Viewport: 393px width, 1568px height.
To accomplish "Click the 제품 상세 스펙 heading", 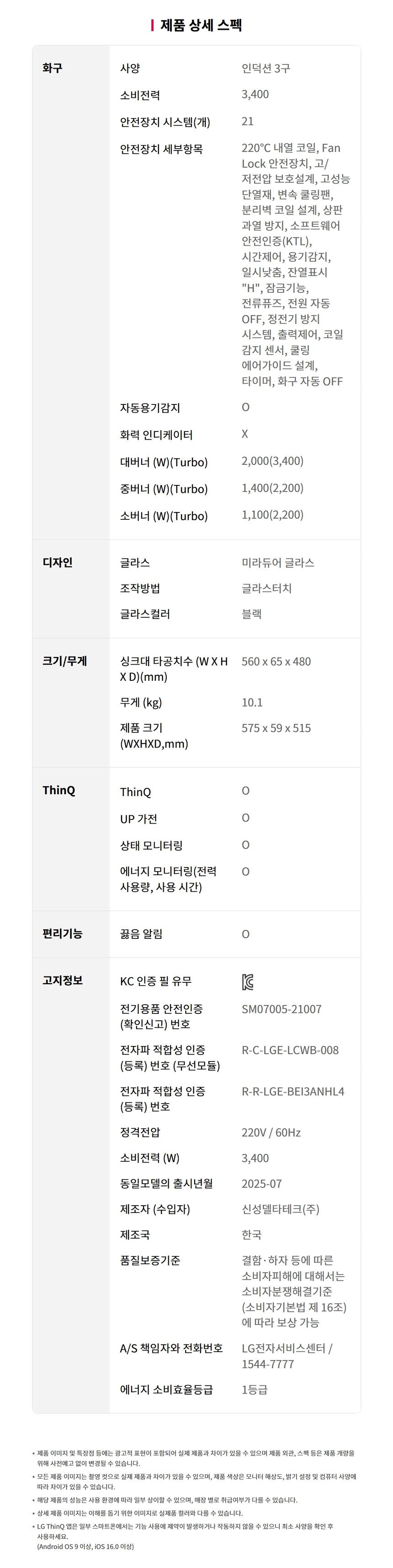I will coord(201,26).
